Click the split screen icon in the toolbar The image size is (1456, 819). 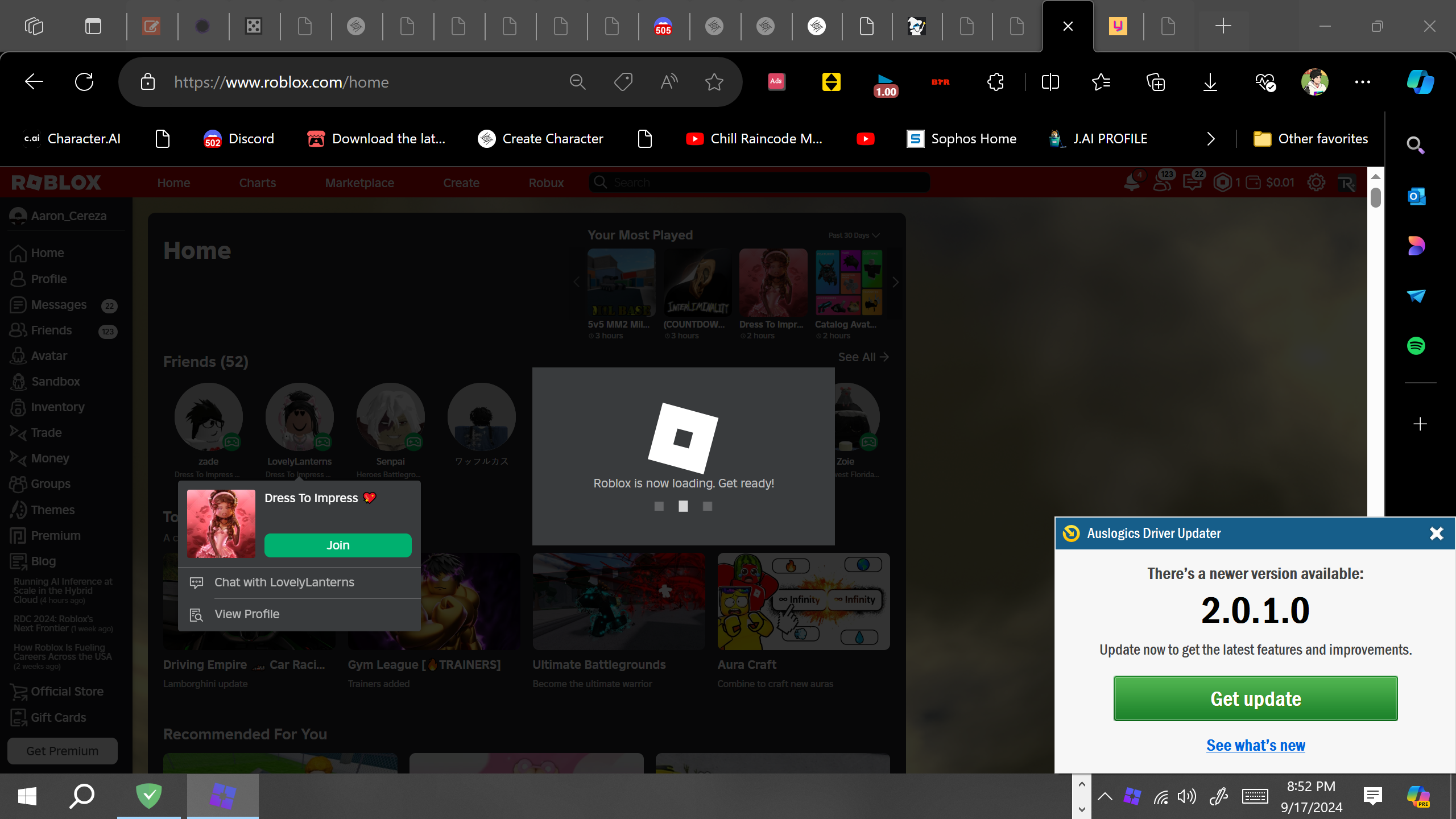point(1050,82)
